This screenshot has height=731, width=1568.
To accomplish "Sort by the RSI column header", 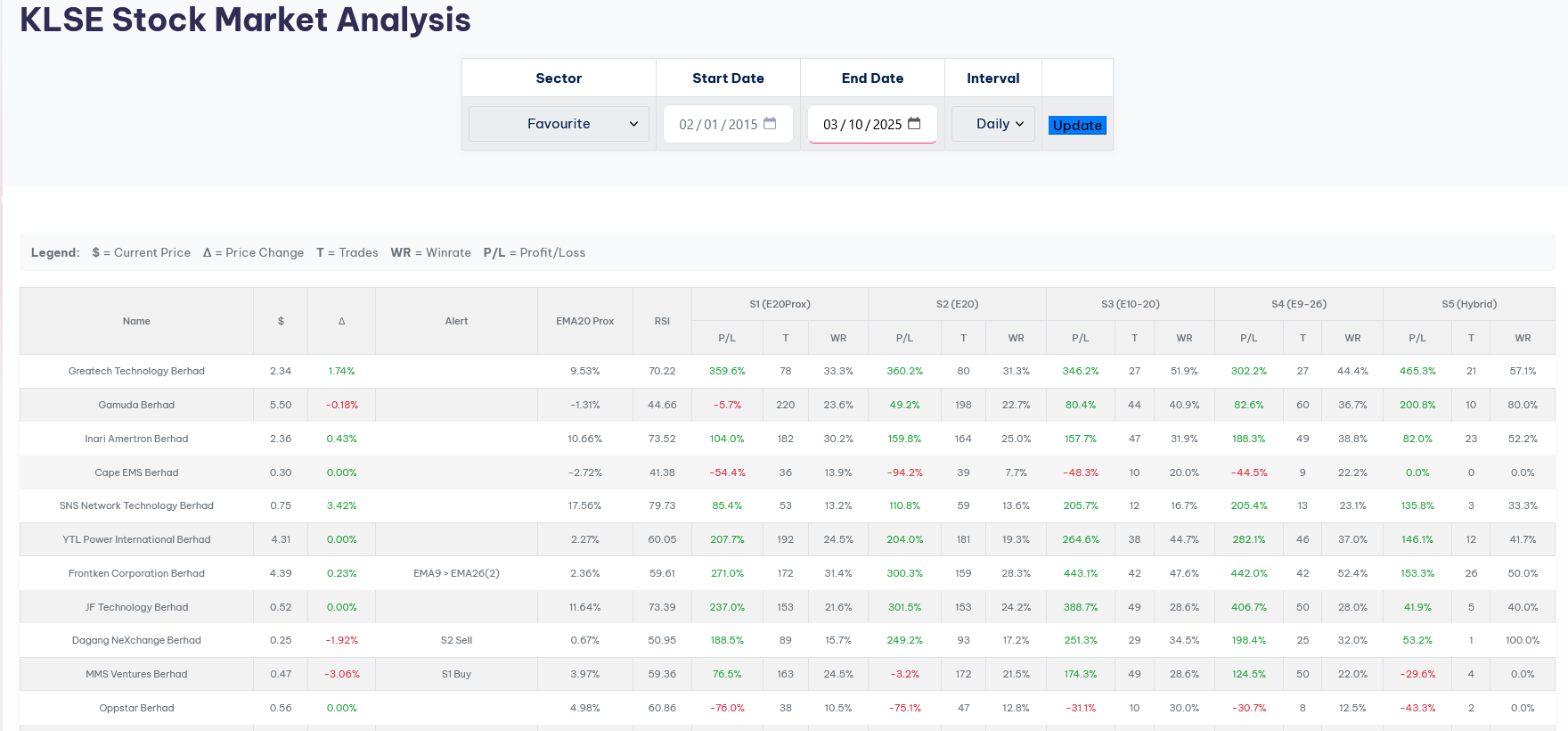I will point(662,321).
